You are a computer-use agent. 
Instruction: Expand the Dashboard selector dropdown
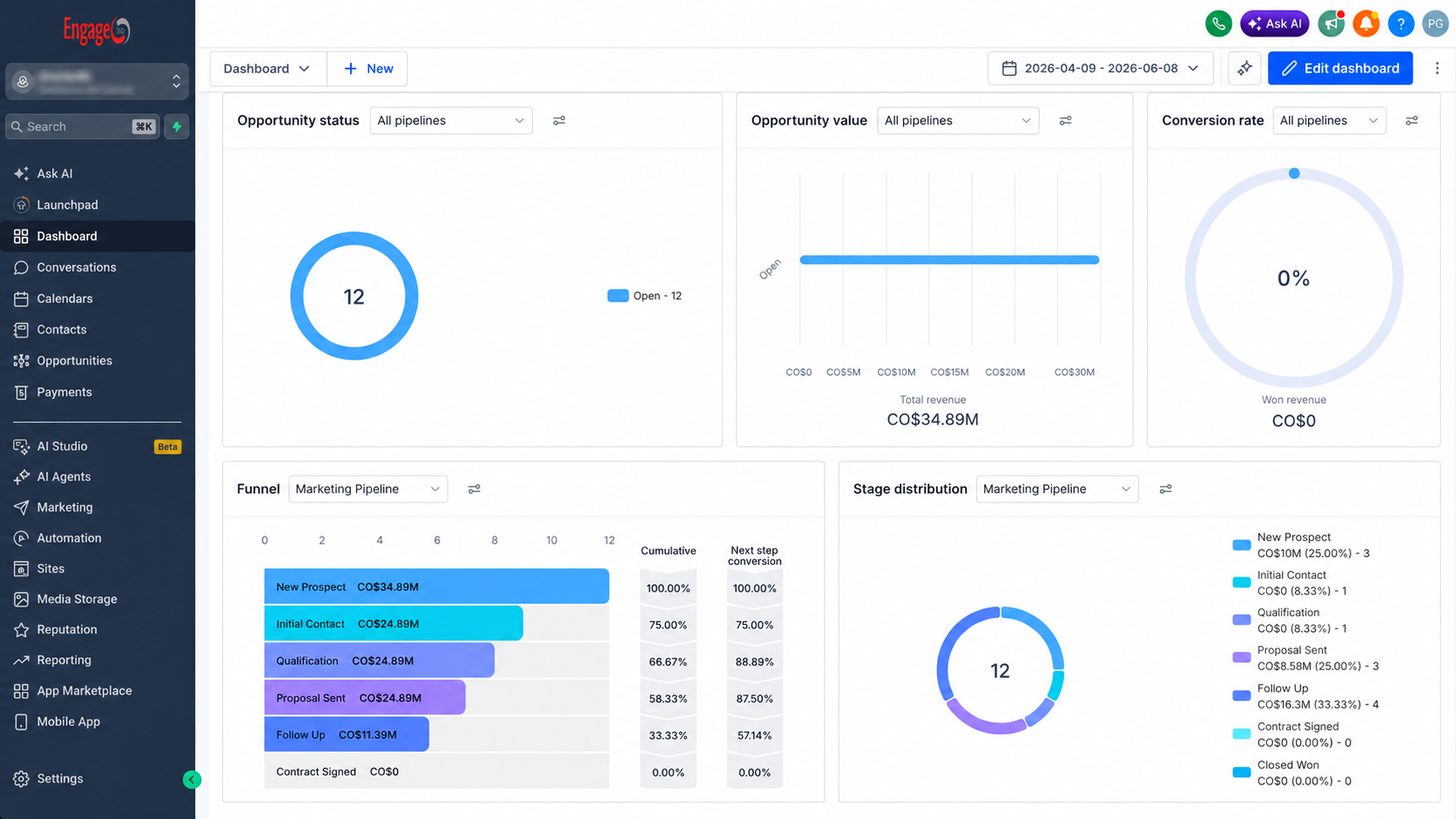click(268, 68)
